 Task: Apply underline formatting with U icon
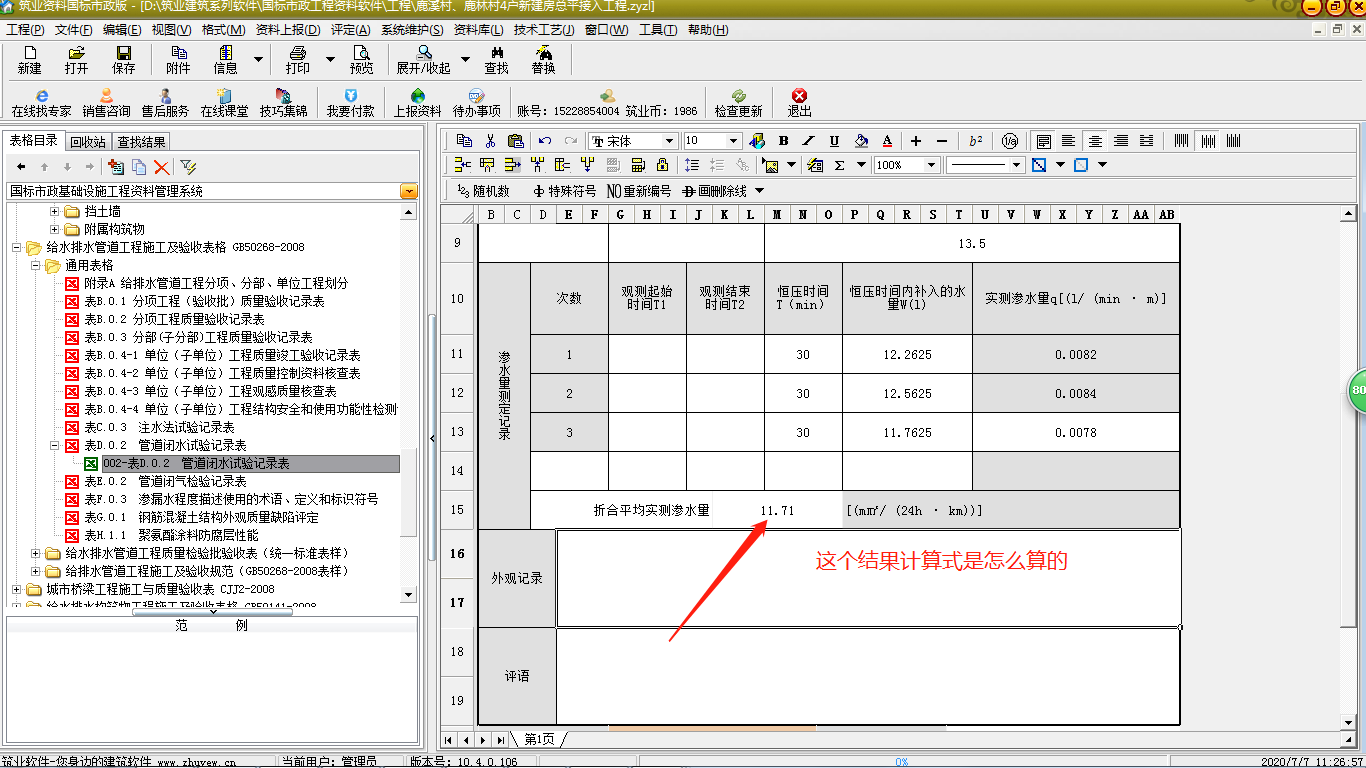834,141
